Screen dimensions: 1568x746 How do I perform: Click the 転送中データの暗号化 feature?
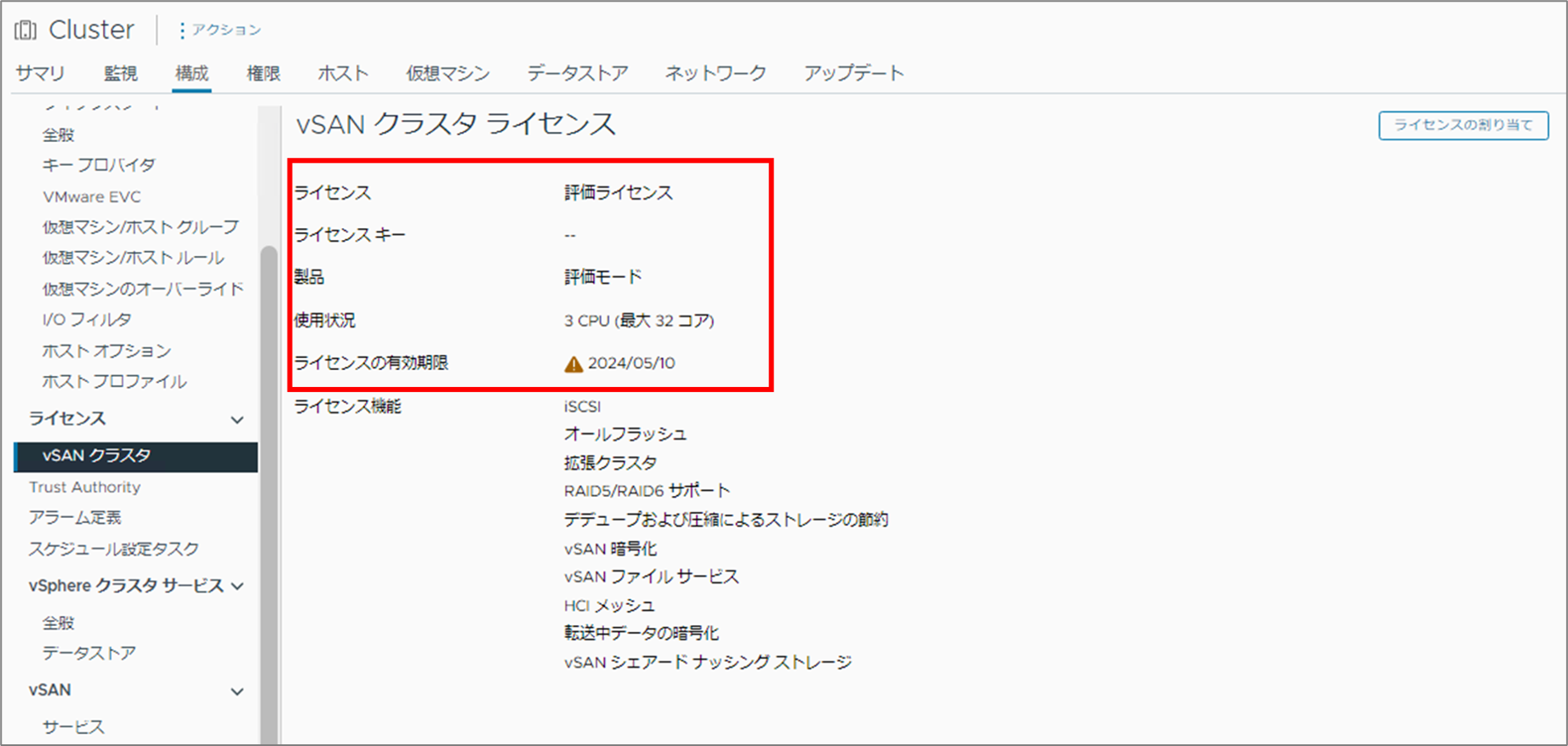(641, 634)
